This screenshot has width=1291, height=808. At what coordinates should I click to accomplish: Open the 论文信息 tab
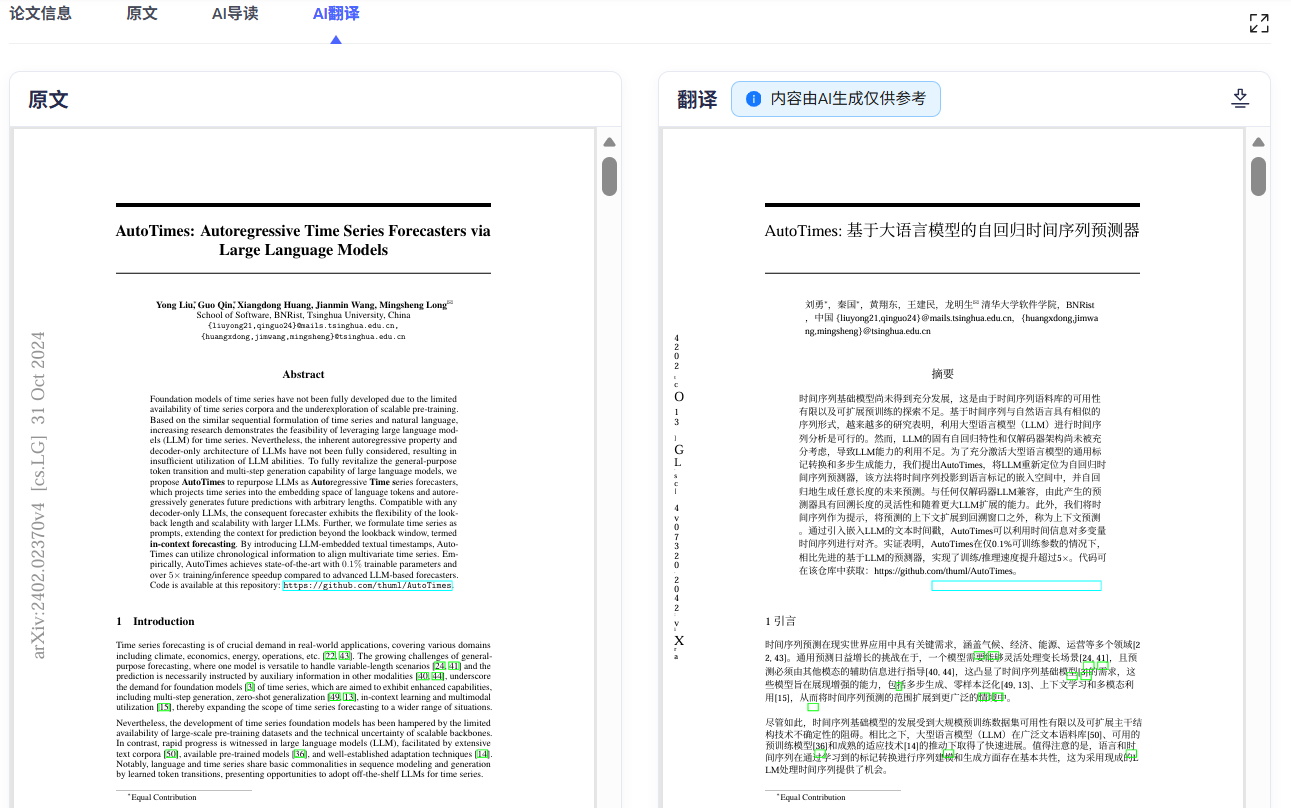point(40,14)
